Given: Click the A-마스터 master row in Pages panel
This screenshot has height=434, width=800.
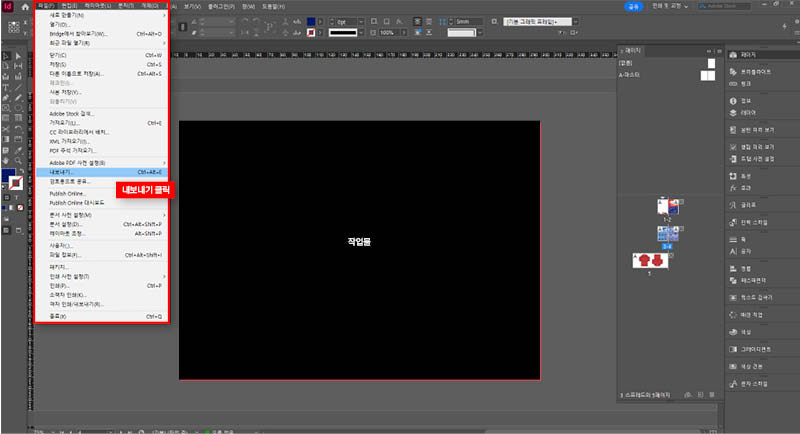Looking at the screenshot, I should point(667,75).
